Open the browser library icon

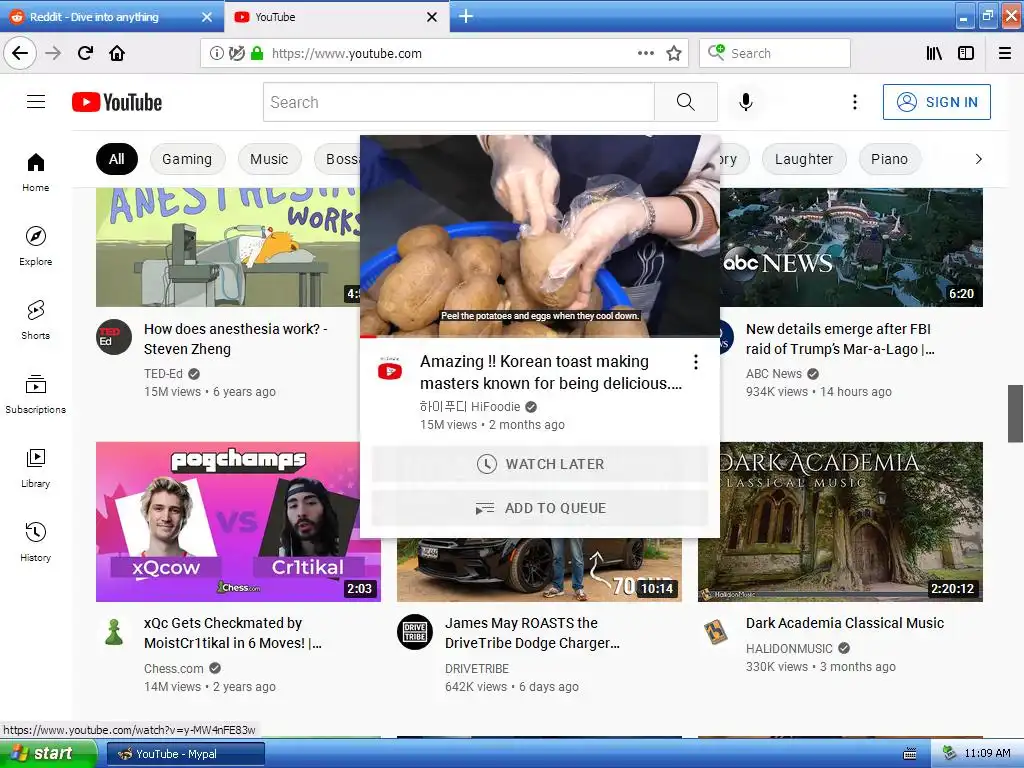[x=934, y=53]
